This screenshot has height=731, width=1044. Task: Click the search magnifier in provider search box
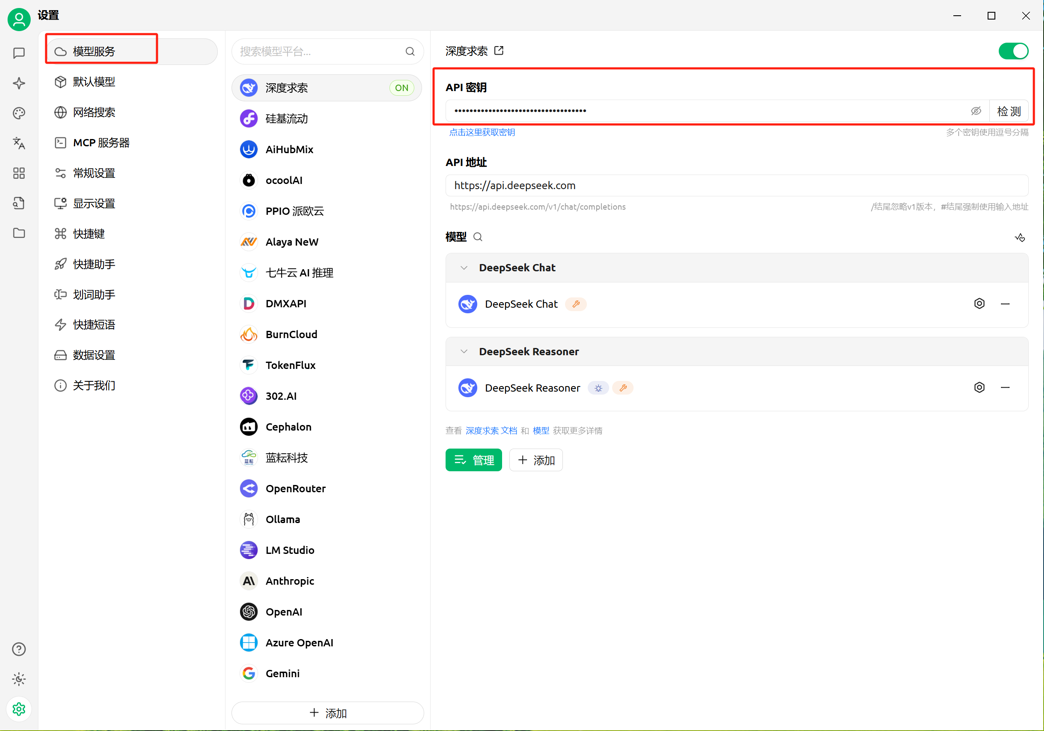410,51
